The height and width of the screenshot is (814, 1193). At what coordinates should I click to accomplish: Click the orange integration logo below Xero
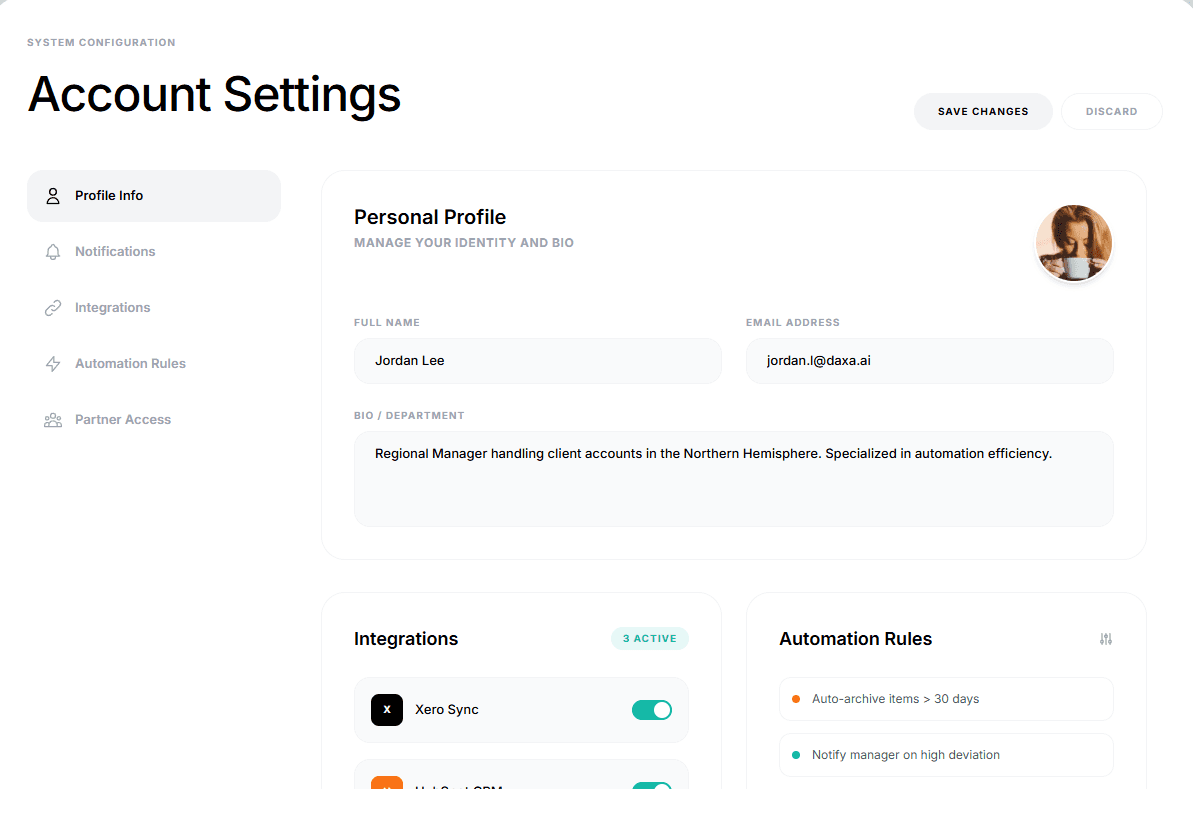387,783
